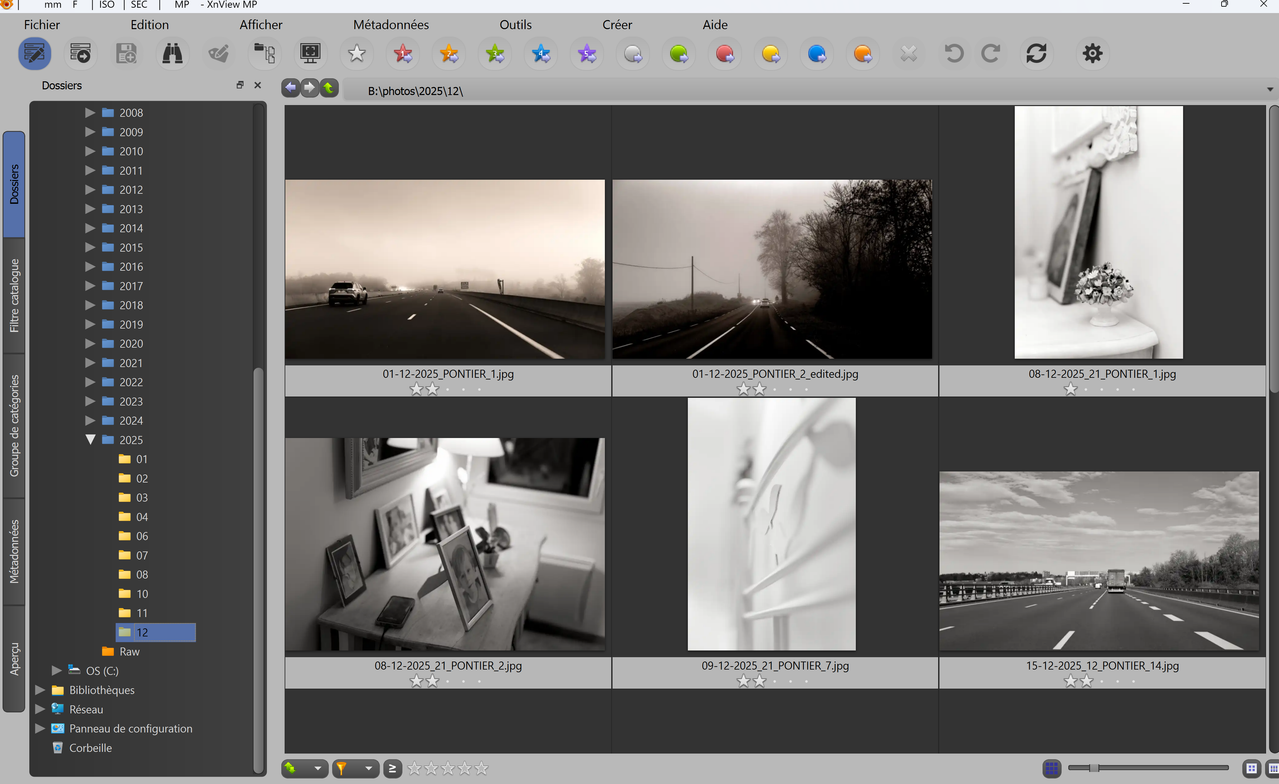
Task: Apply the orange star rating icon
Action: click(449, 53)
